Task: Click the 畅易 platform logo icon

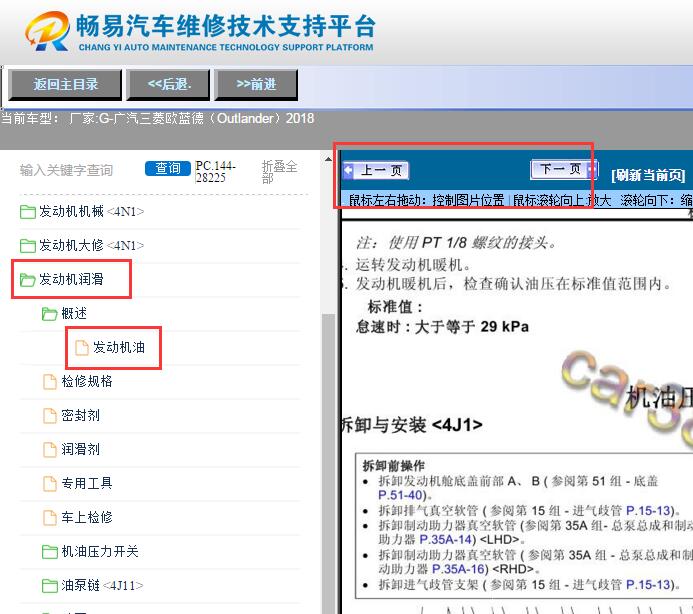Action: click(x=47, y=31)
